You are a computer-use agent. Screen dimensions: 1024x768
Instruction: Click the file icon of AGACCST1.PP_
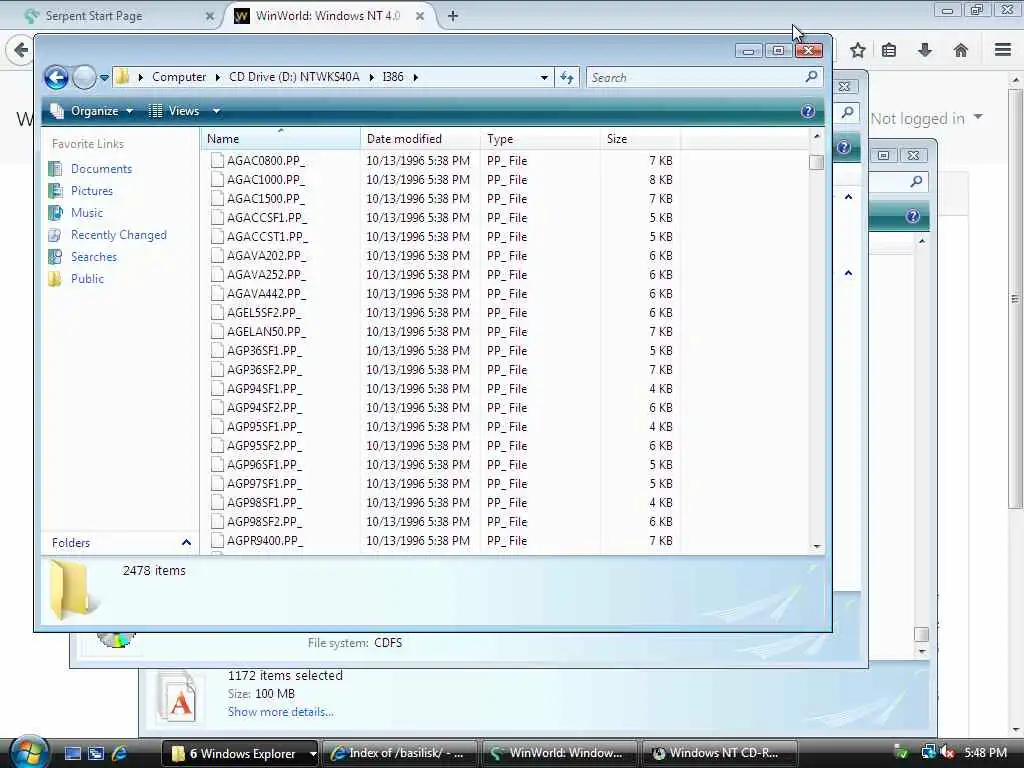click(x=217, y=236)
